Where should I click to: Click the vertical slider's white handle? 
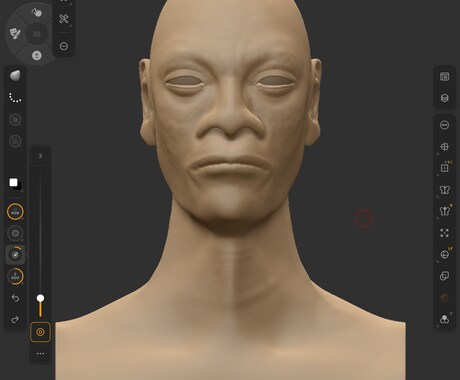click(x=40, y=298)
